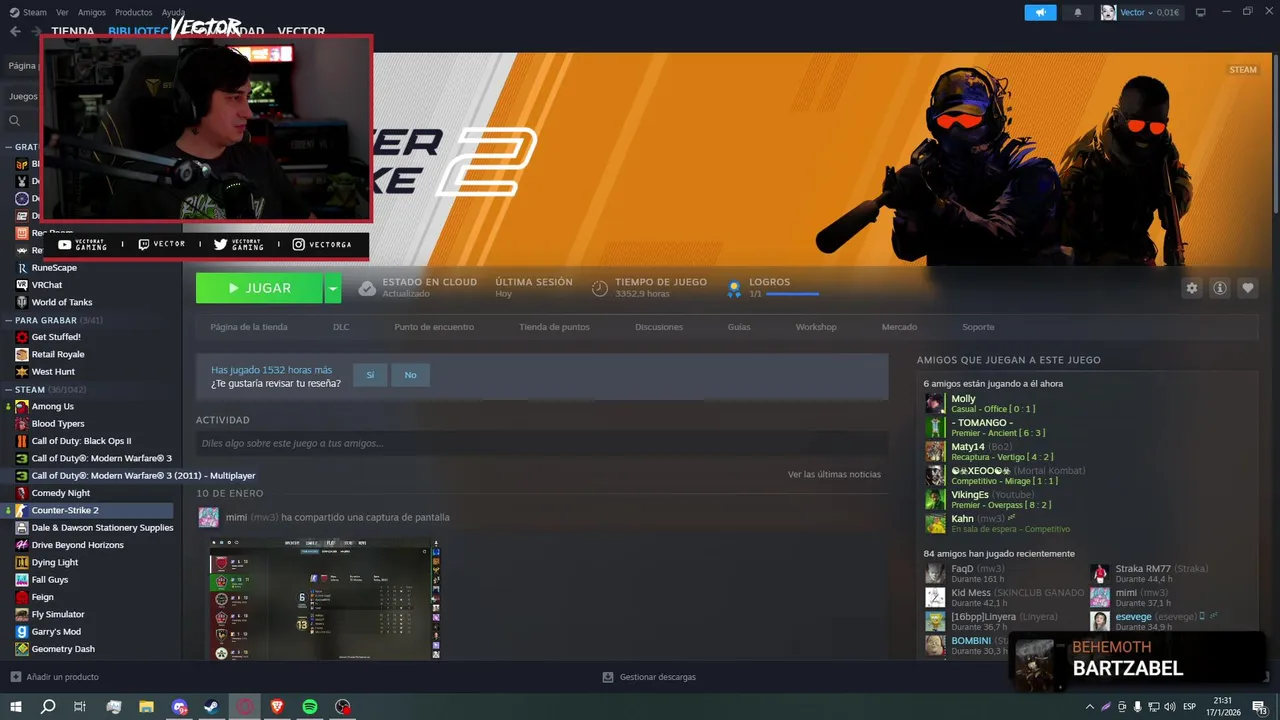Screen dimensions: 1280x720
Task: Answer No to revise your review
Action: (410, 375)
